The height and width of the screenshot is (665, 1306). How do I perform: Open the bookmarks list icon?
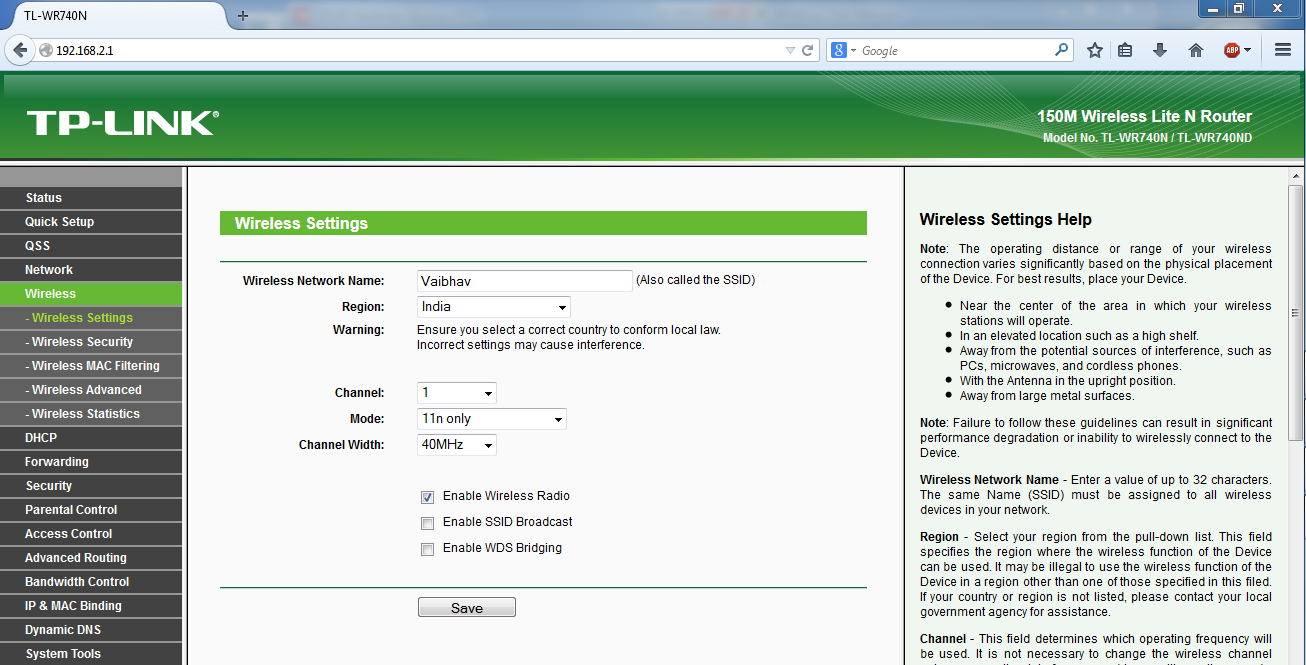[1125, 49]
